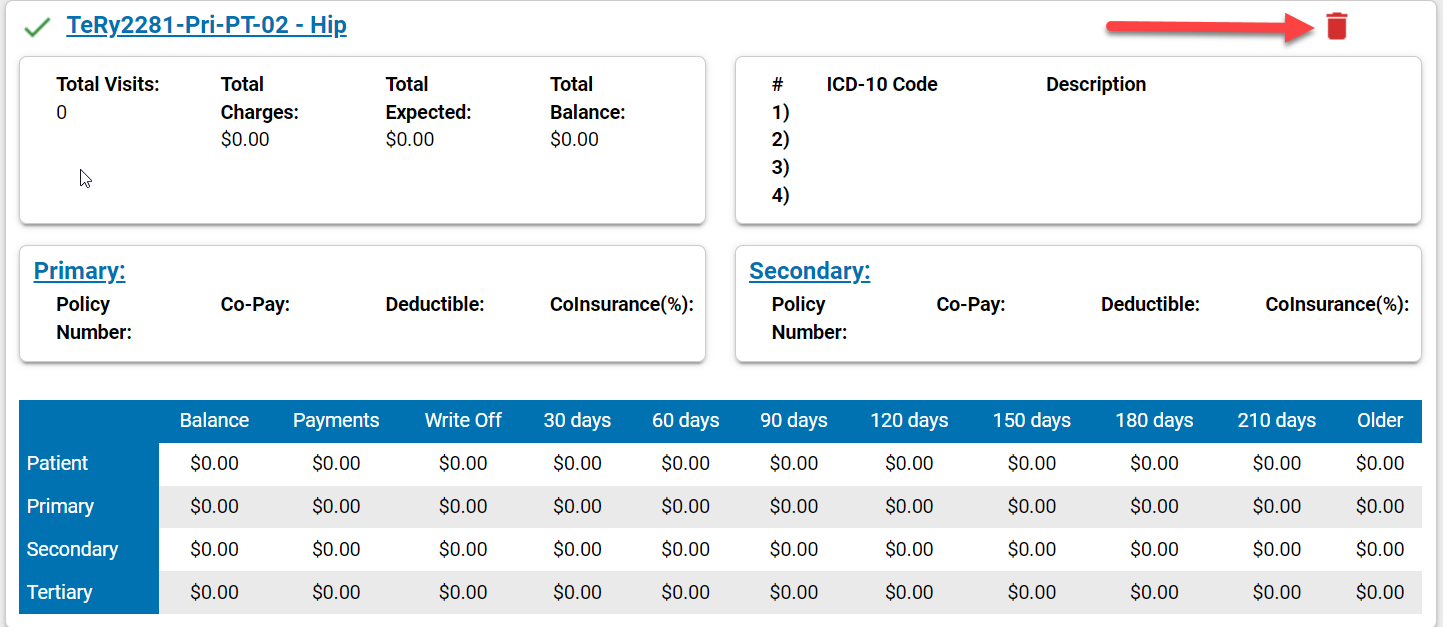Click the 90 days column header
1443x627 pixels.
794,421
